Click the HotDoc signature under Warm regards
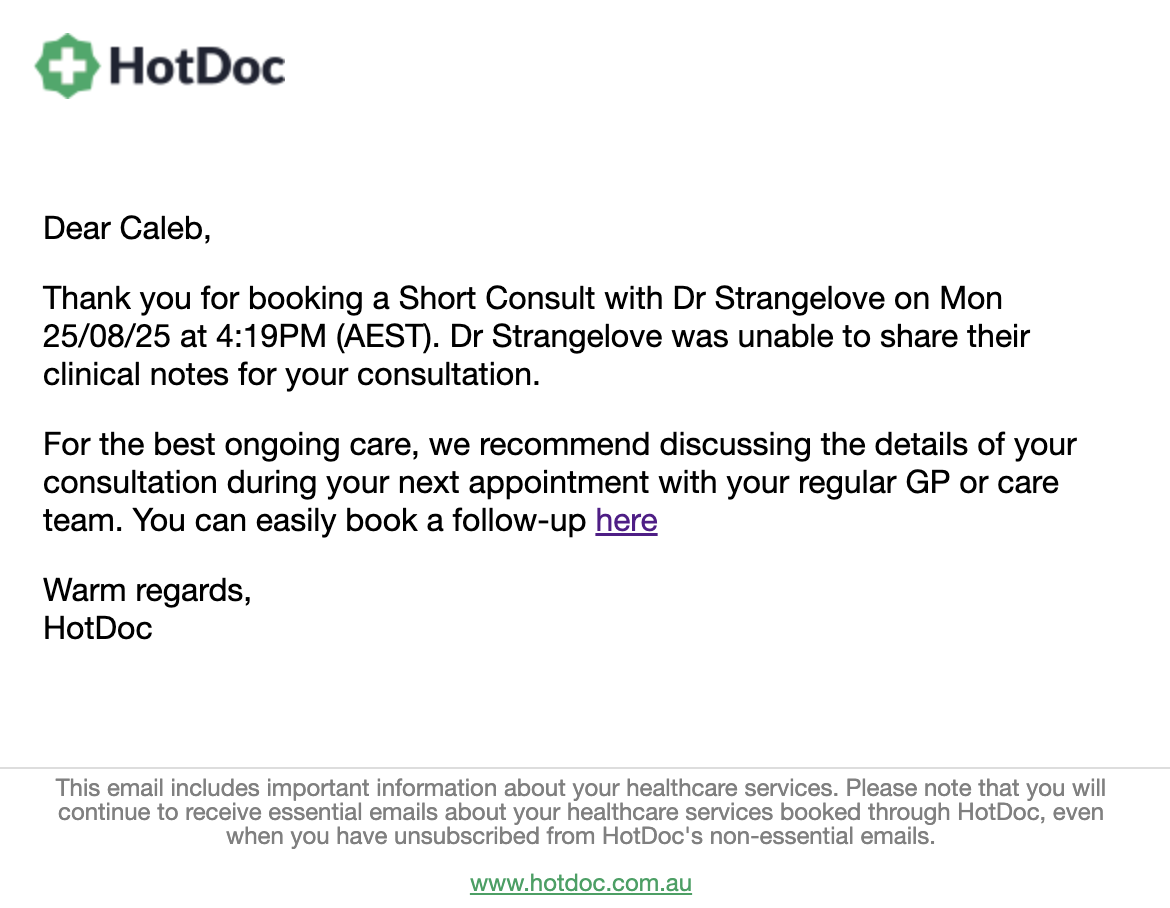This screenshot has height=908, width=1170. tap(98, 628)
